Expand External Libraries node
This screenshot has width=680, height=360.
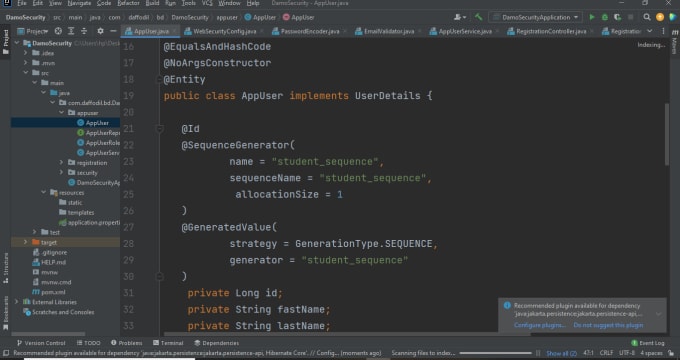pos(16,302)
